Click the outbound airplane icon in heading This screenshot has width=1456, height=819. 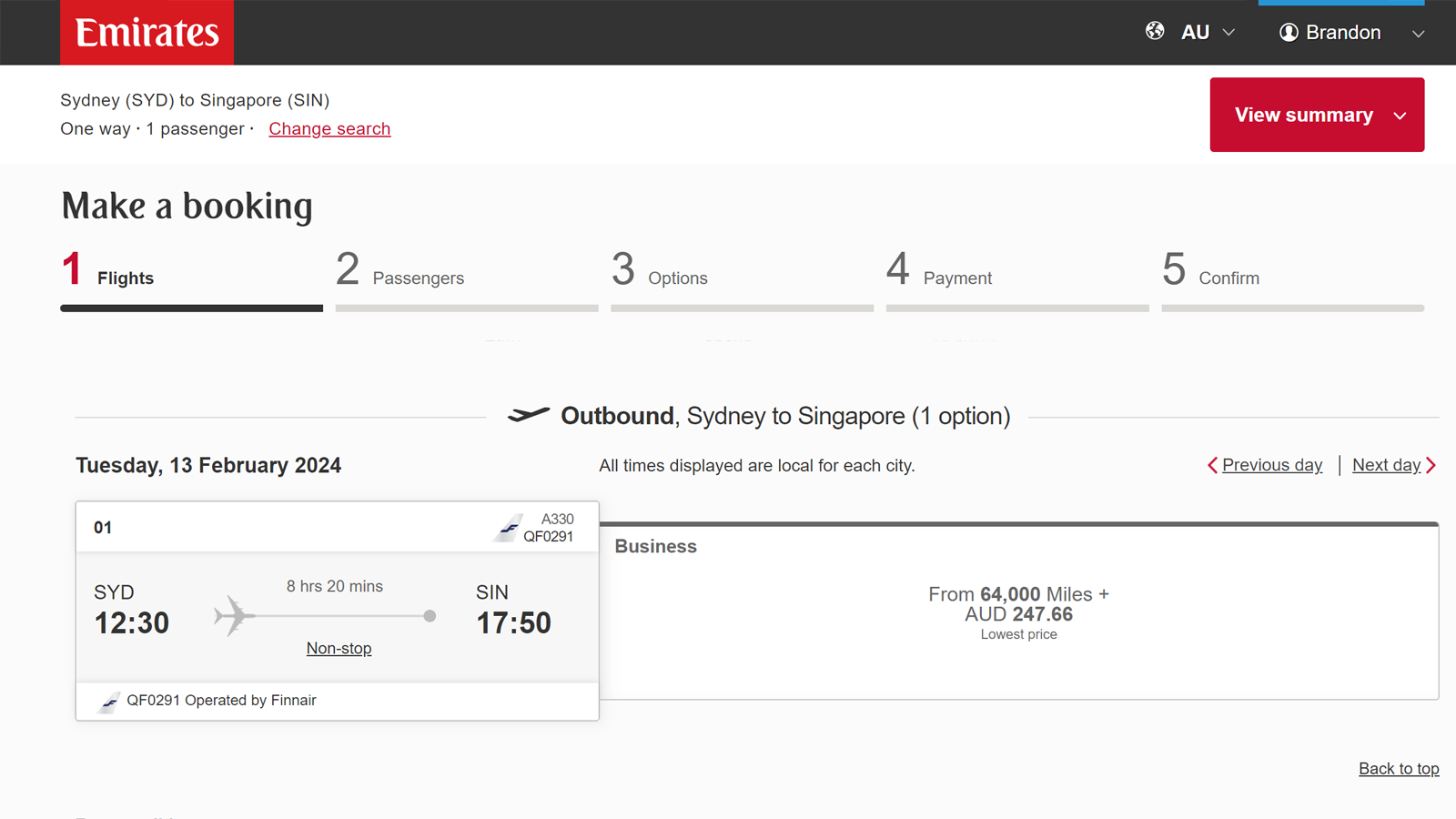pyautogui.click(x=529, y=415)
